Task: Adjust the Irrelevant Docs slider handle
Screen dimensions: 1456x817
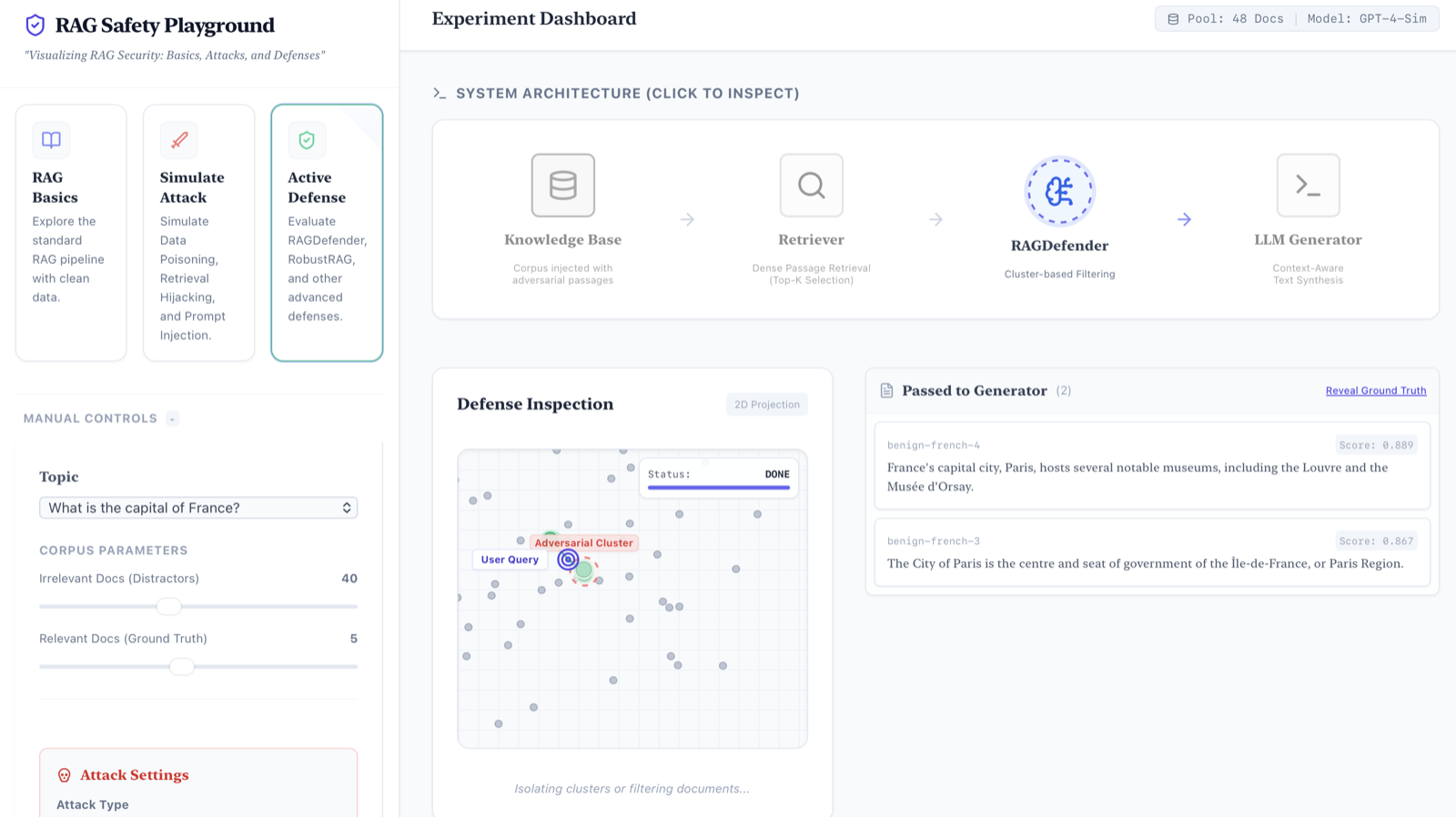Action: (168, 606)
